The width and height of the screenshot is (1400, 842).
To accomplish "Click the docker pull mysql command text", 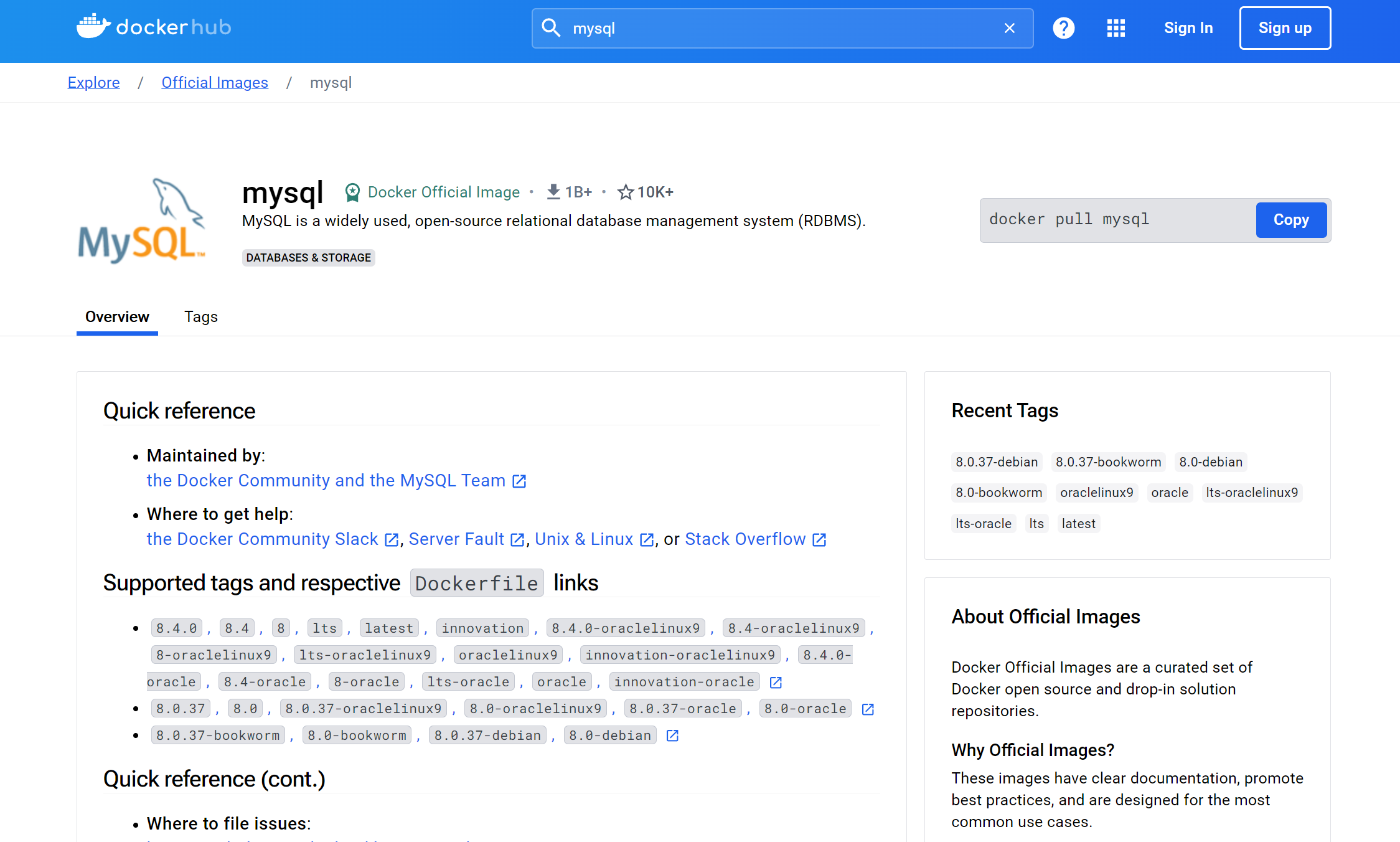I will (x=1069, y=219).
